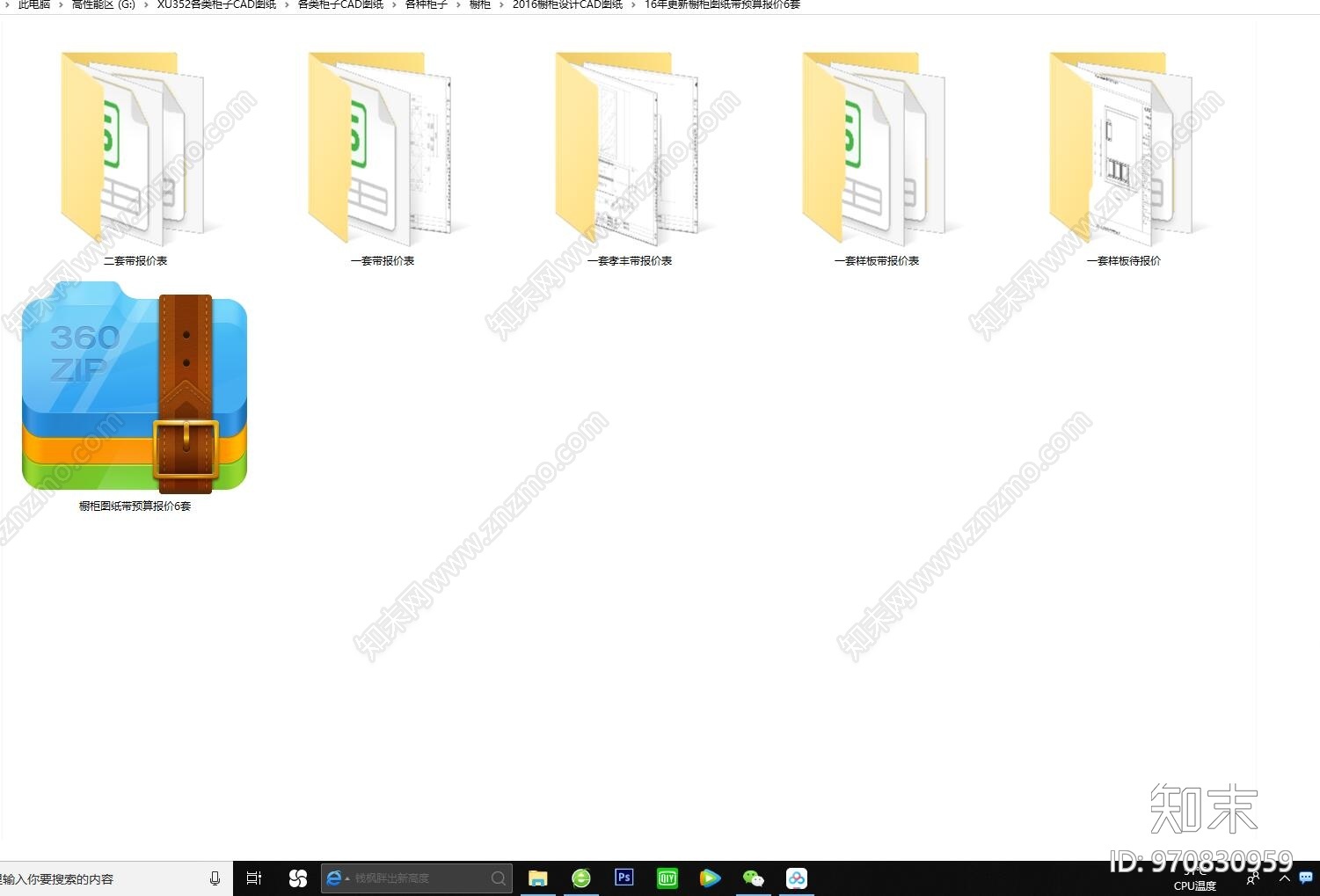Expand the arrow right after XU352各类柜子CAD图纸
The width and height of the screenshot is (1320, 896).
click(x=287, y=4)
